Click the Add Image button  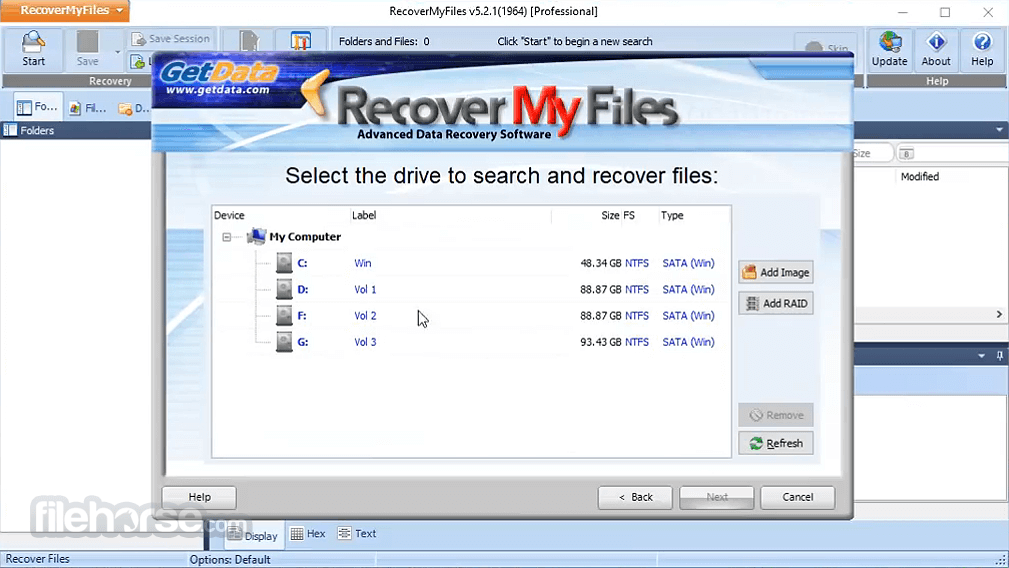pyautogui.click(x=775, y=272)
